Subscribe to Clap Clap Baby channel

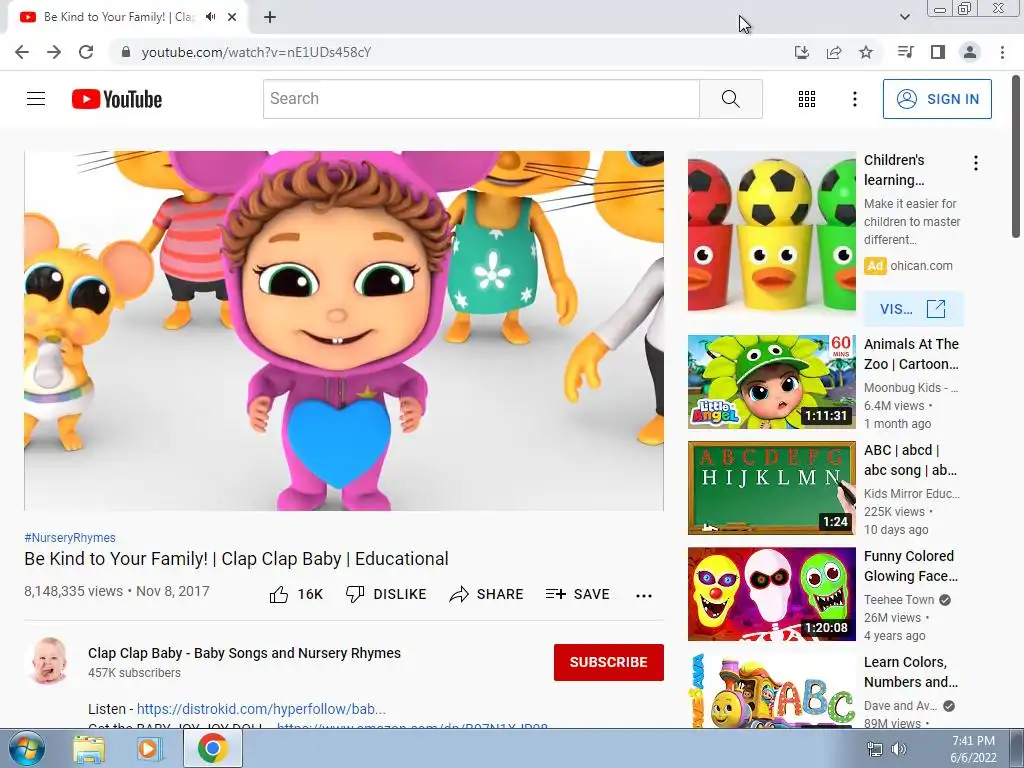click(609, 662)
